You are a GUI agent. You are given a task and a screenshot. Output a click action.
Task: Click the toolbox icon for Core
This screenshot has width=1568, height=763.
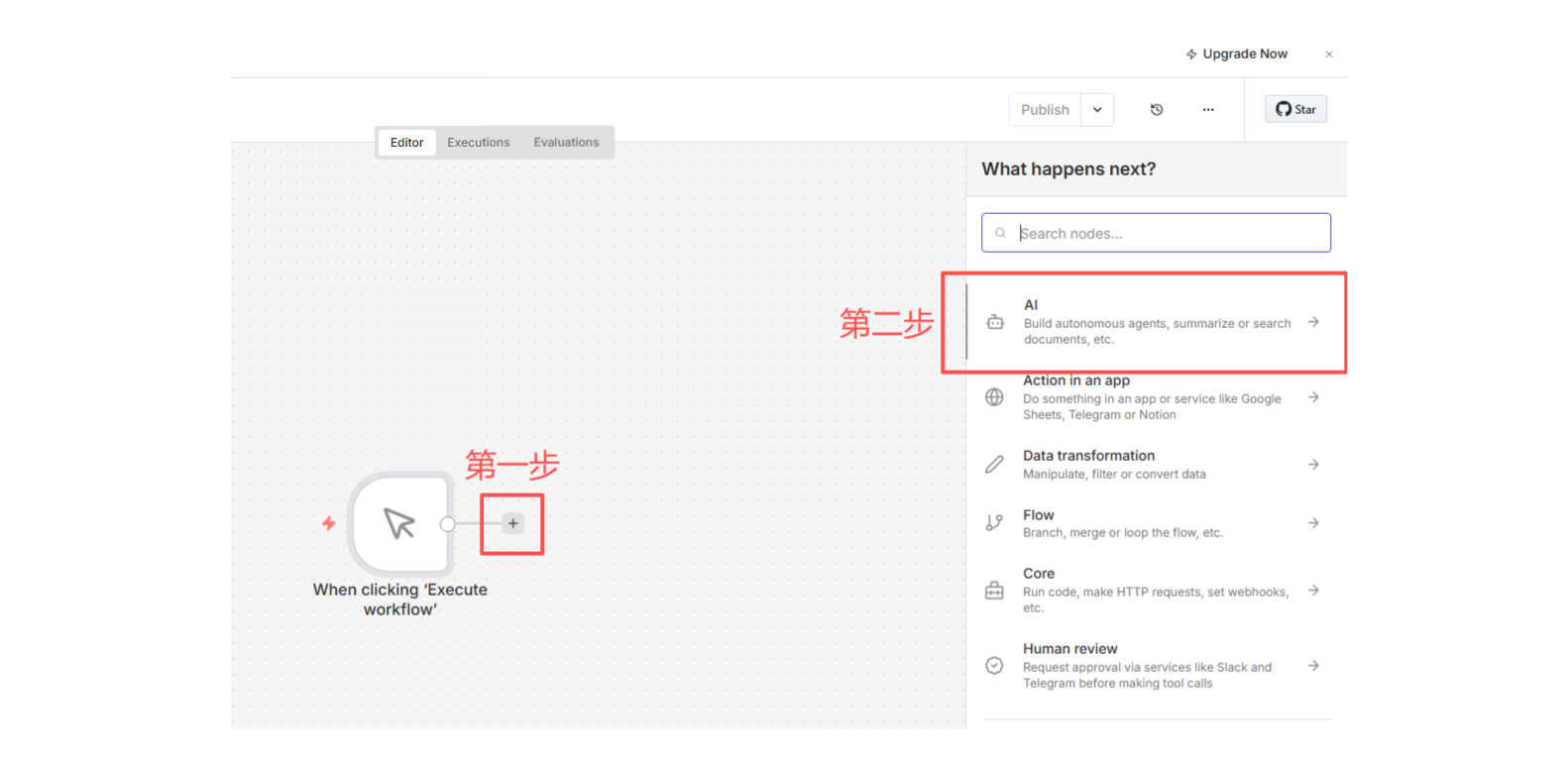(x=994, y=591)
